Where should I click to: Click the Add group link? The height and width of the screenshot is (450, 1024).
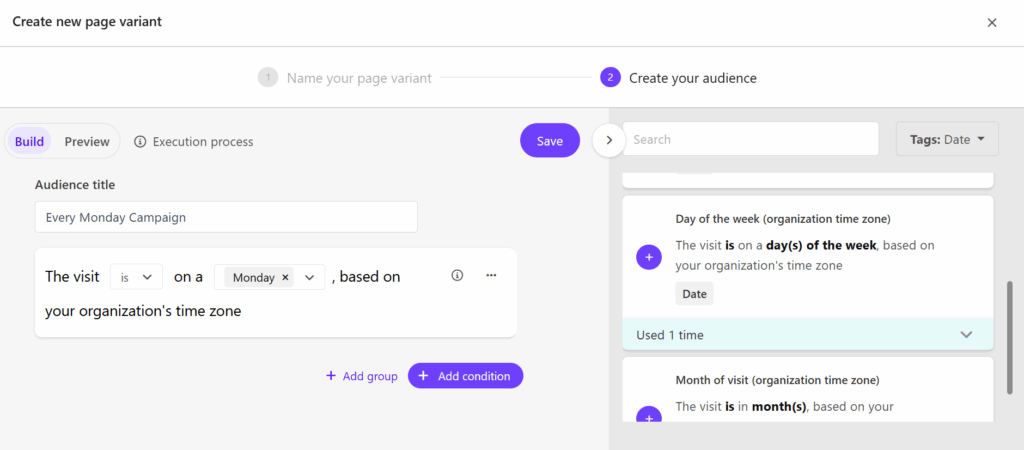[x=361, y=376]
